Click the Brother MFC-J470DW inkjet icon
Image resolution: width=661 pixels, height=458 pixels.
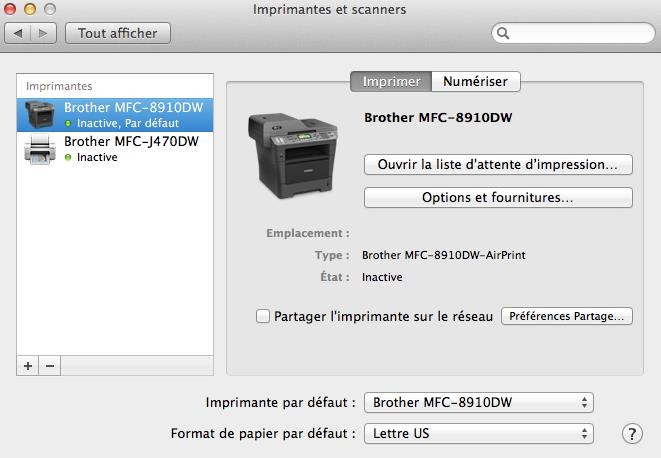(40, 149)
